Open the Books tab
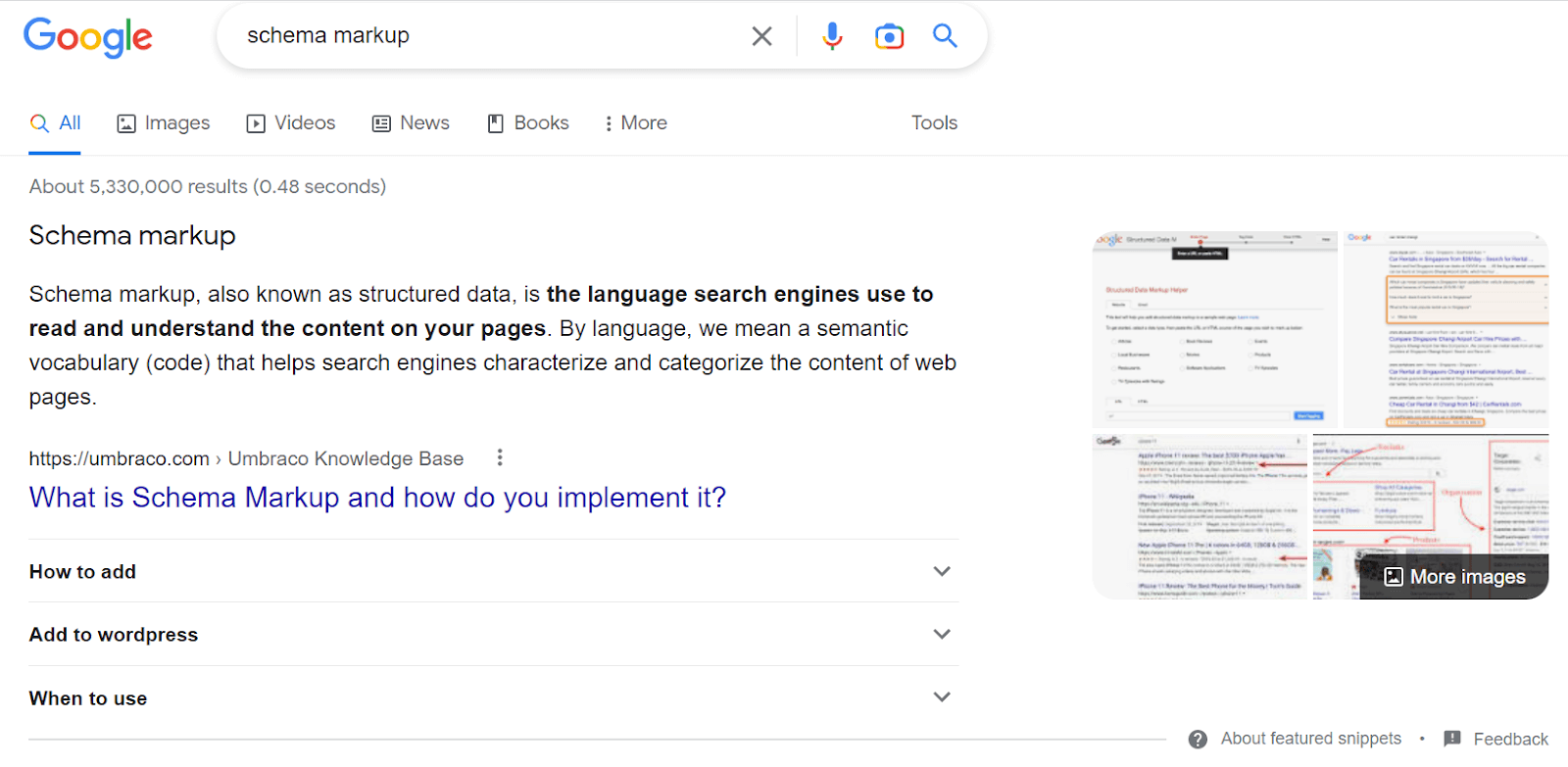Screen dimensions: 1568x767 tap(528, 123)
